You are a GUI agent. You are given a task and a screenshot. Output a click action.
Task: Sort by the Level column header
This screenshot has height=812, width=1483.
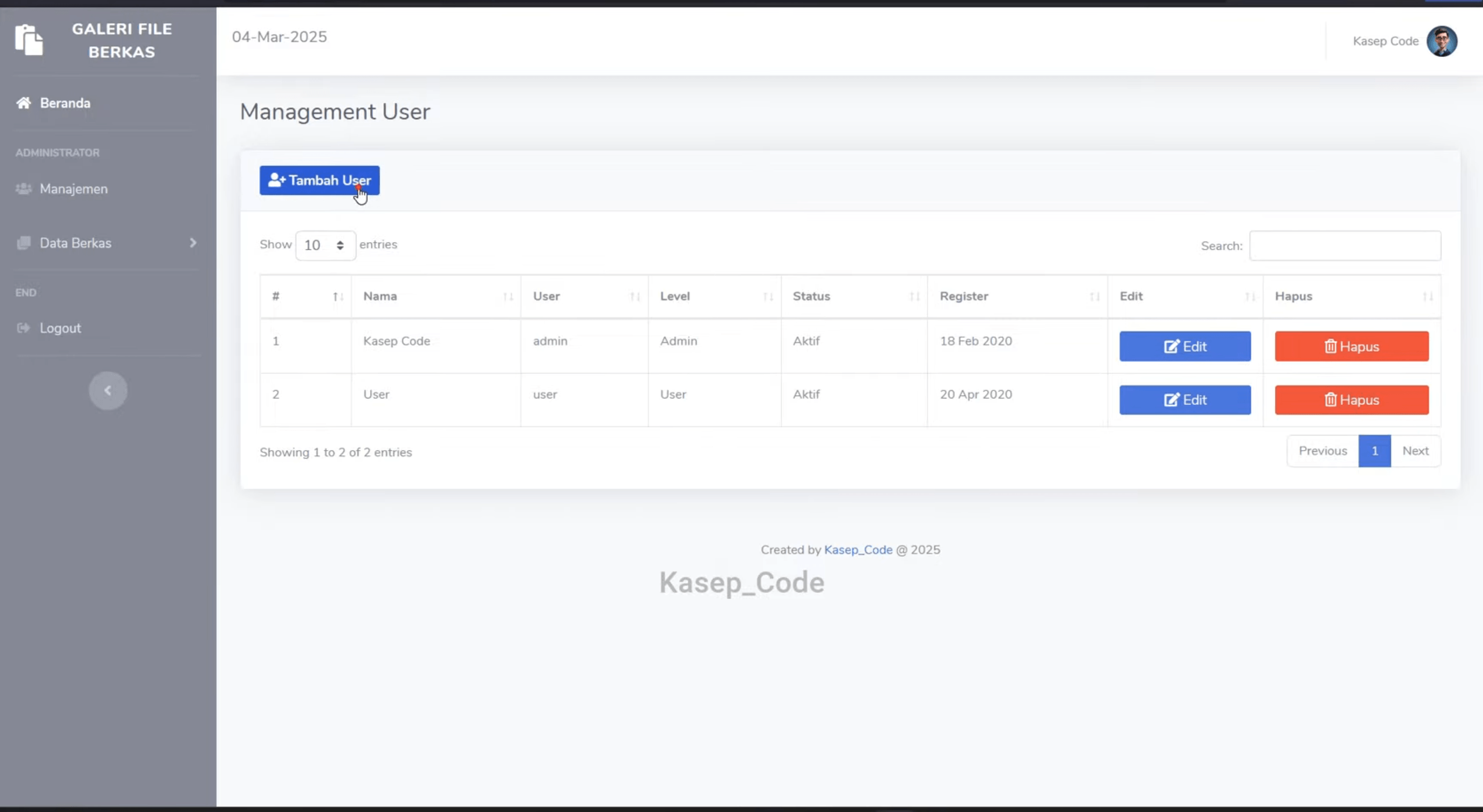coord(715,297)
